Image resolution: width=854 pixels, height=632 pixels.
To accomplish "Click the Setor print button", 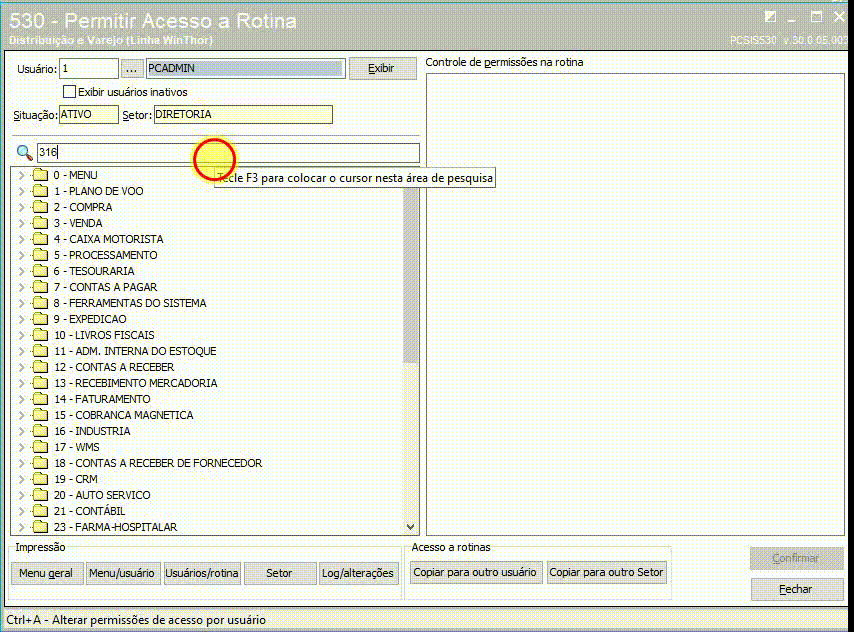I will (x=279, y=573).
